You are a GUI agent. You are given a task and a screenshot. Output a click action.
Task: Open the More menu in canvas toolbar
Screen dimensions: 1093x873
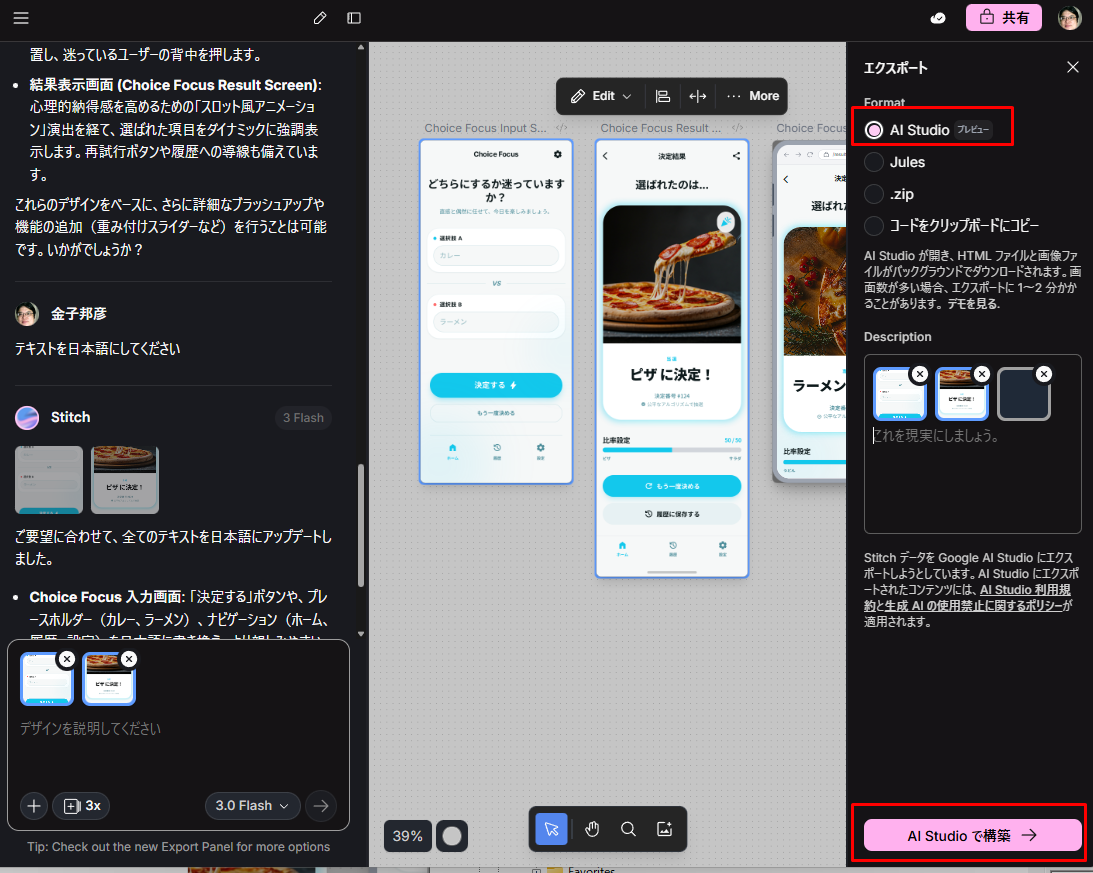click(753, 96)
